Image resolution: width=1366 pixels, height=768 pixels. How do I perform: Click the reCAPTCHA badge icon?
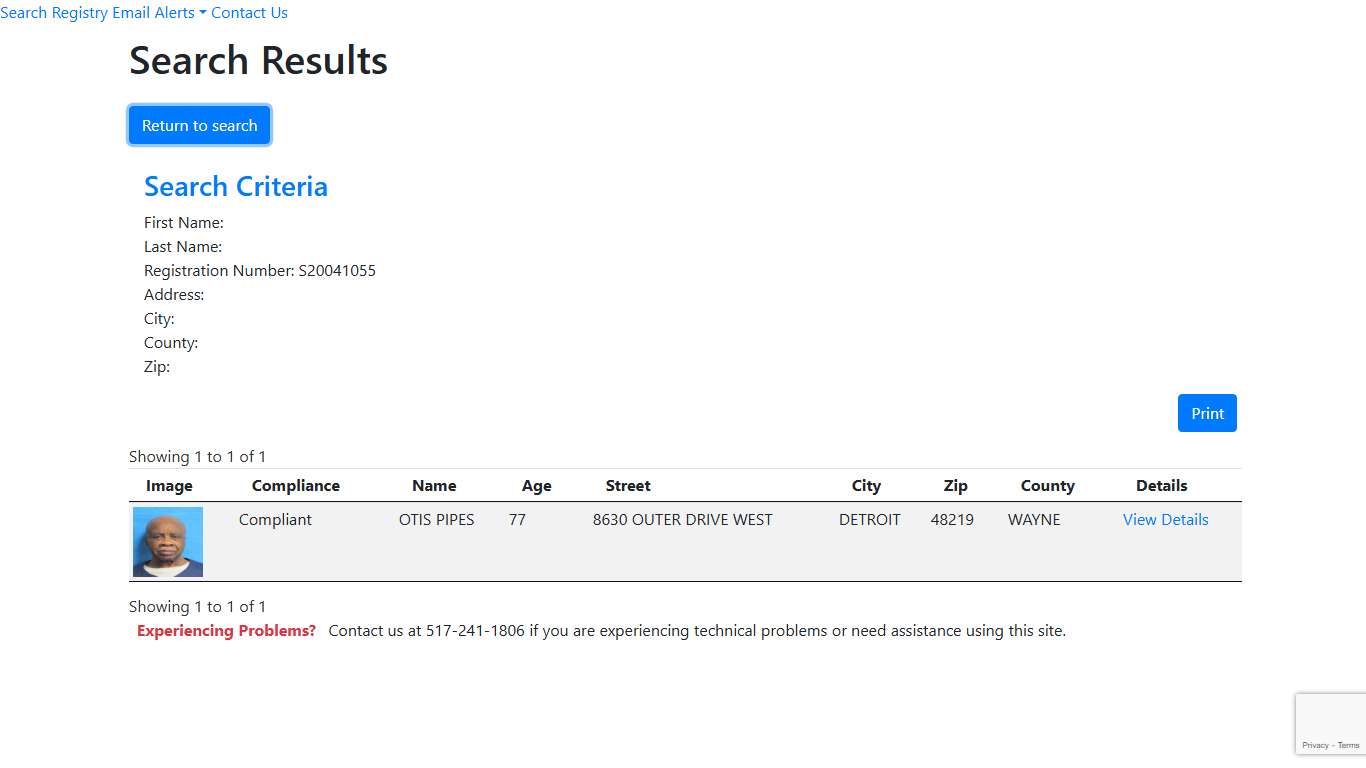point(1331,716)
